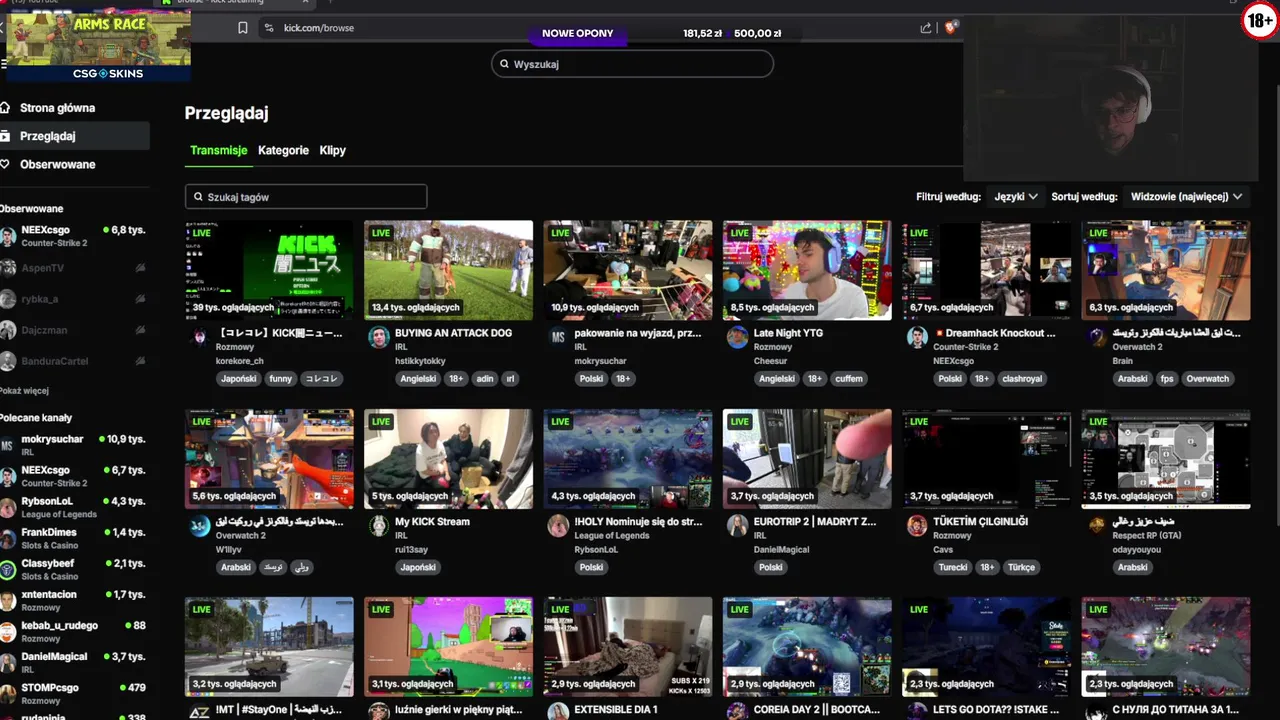Click Cheesur channel avatar
This screenshot has width=1280, height=720.
[x=737, y=337]
